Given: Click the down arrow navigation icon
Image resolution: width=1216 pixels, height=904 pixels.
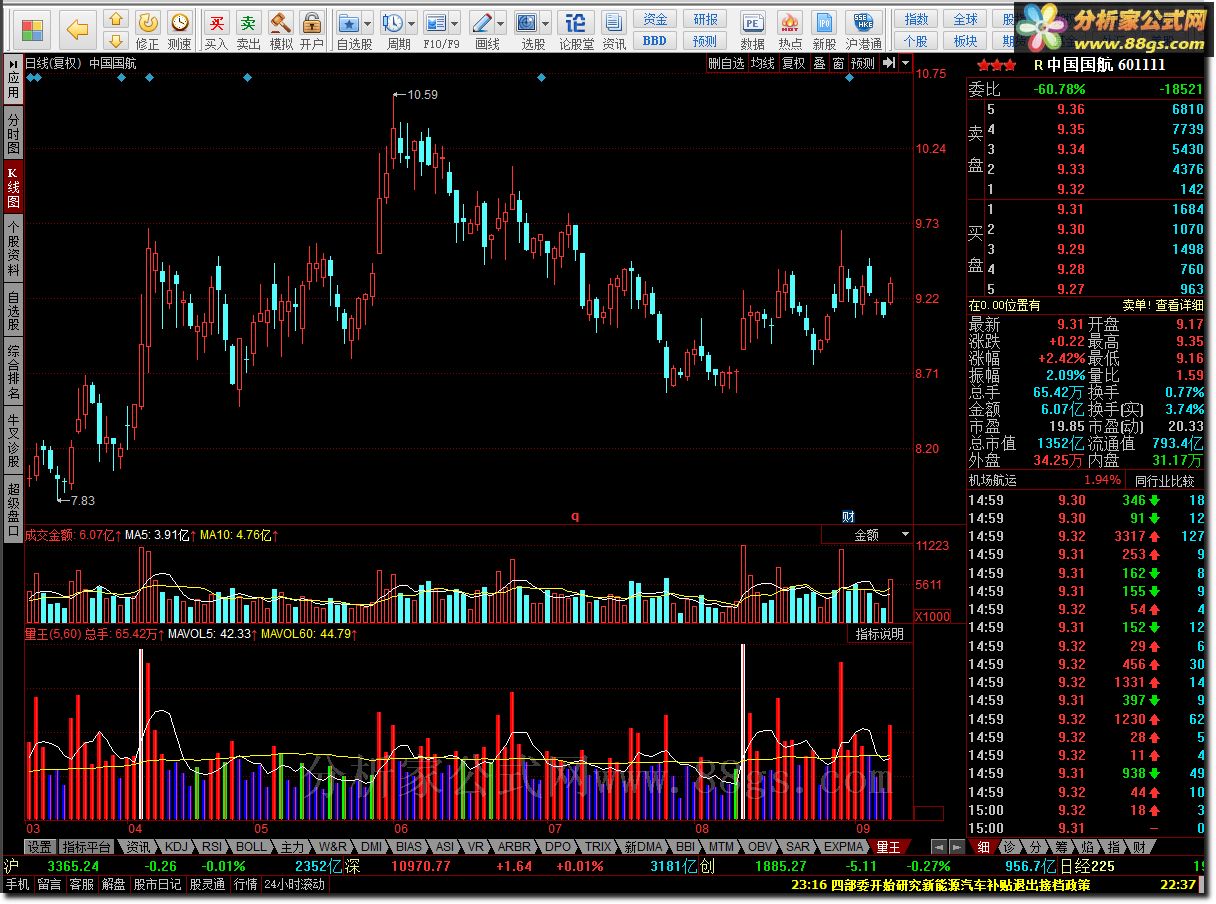Looking at the screenshot, I should pyautogui.click(x=116, y=40).
